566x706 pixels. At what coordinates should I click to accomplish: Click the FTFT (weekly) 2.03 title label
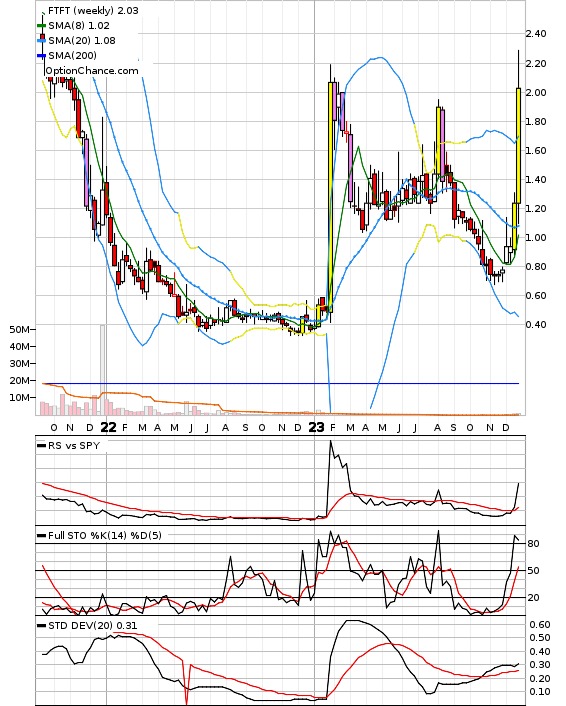pyautogui.click(x=93, y=10)
